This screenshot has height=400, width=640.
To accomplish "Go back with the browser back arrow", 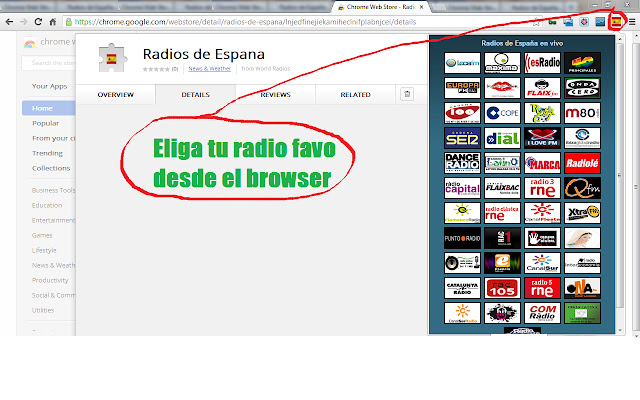I will [9, 22].
